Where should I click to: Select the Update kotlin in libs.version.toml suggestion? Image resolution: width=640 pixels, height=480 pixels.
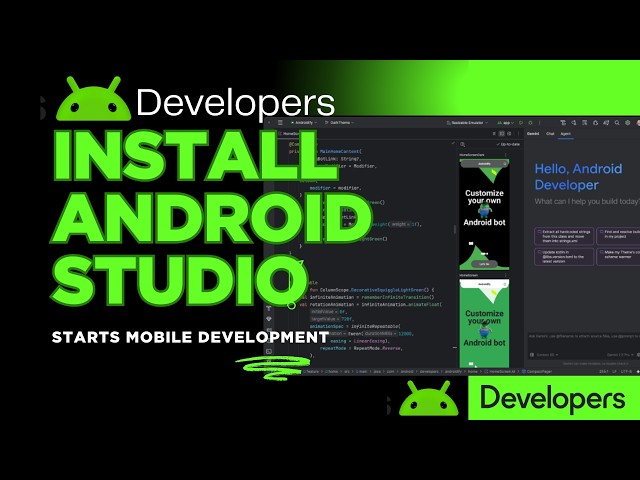click(x=564, y=257)
